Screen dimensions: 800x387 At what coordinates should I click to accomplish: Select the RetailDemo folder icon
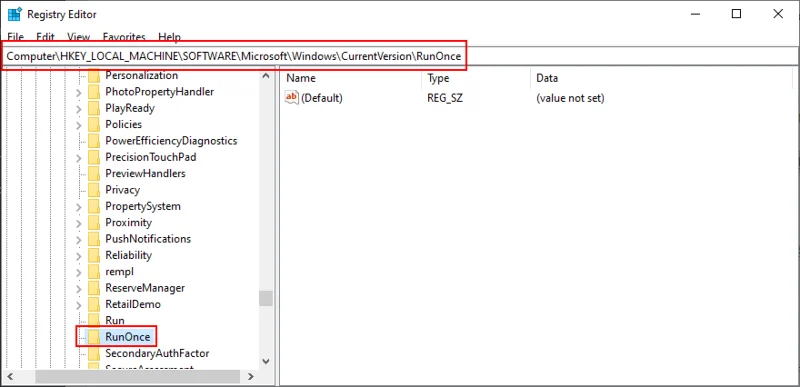pos(94,304)
